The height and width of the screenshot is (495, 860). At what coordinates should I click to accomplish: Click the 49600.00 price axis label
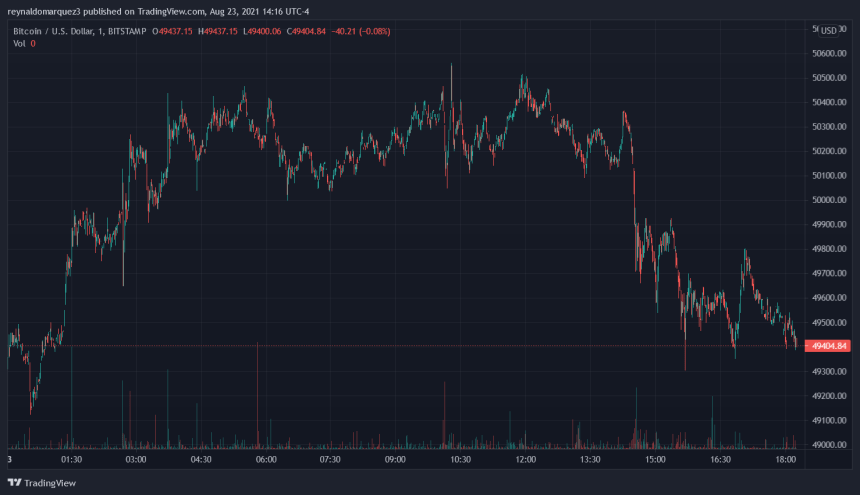[x=829, y=298]
